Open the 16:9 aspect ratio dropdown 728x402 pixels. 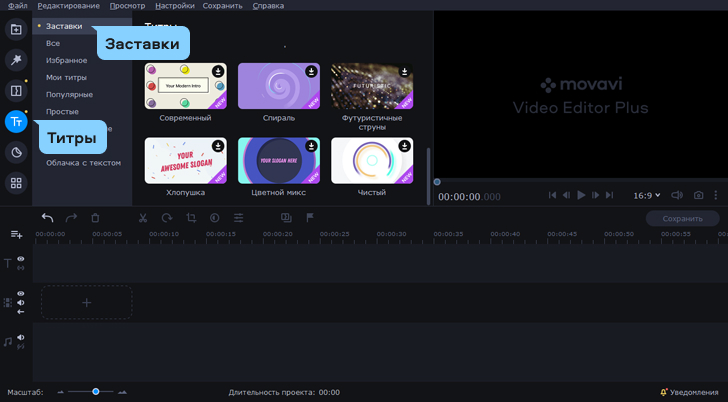coord(645,195)
